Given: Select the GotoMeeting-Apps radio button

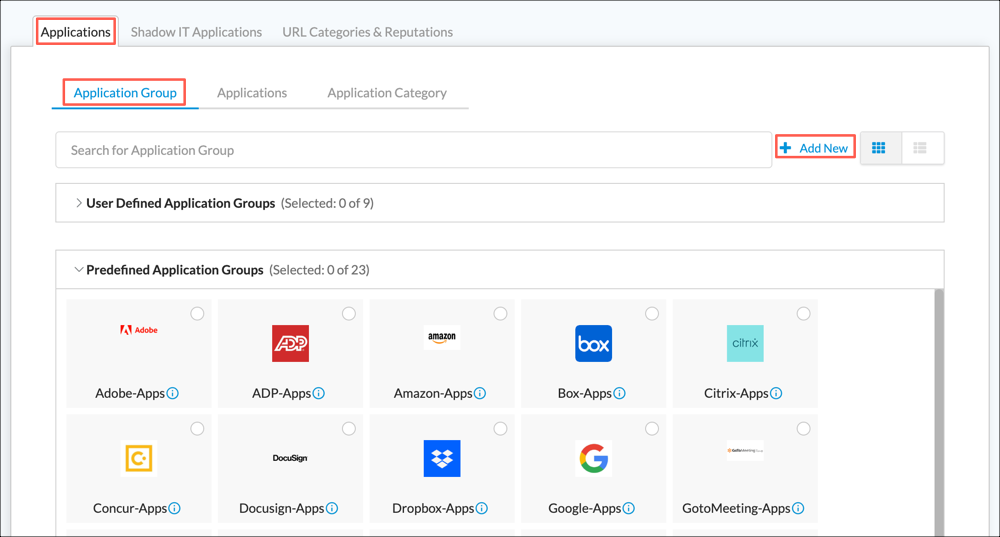Looking at the screenshot, I should (x=804, y=429).
